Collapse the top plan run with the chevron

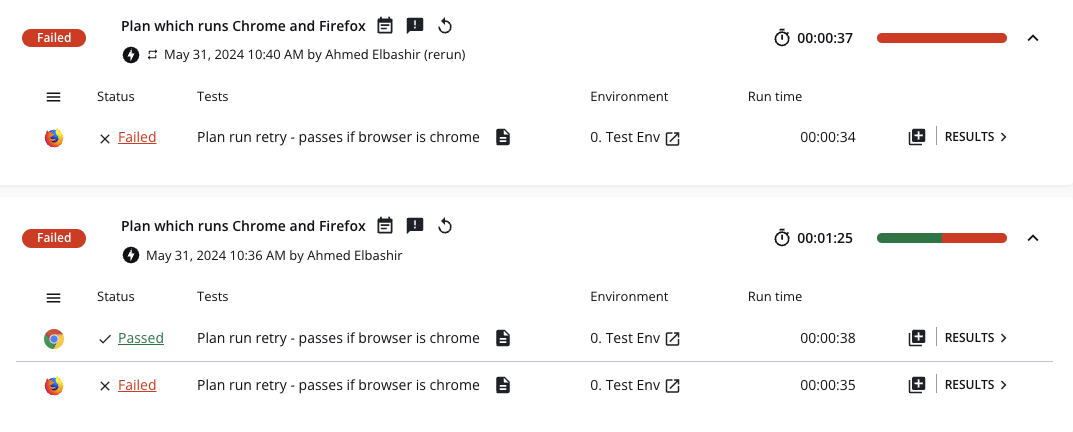pos(1033,38)
